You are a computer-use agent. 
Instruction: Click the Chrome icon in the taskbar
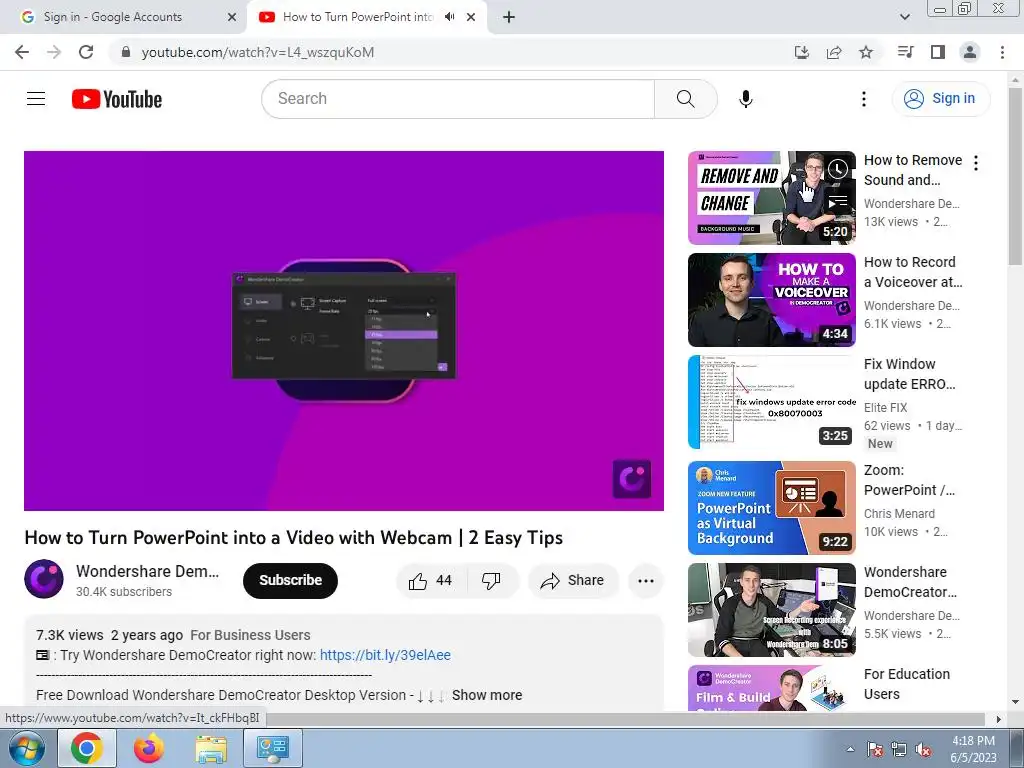(x=87, y=748)
